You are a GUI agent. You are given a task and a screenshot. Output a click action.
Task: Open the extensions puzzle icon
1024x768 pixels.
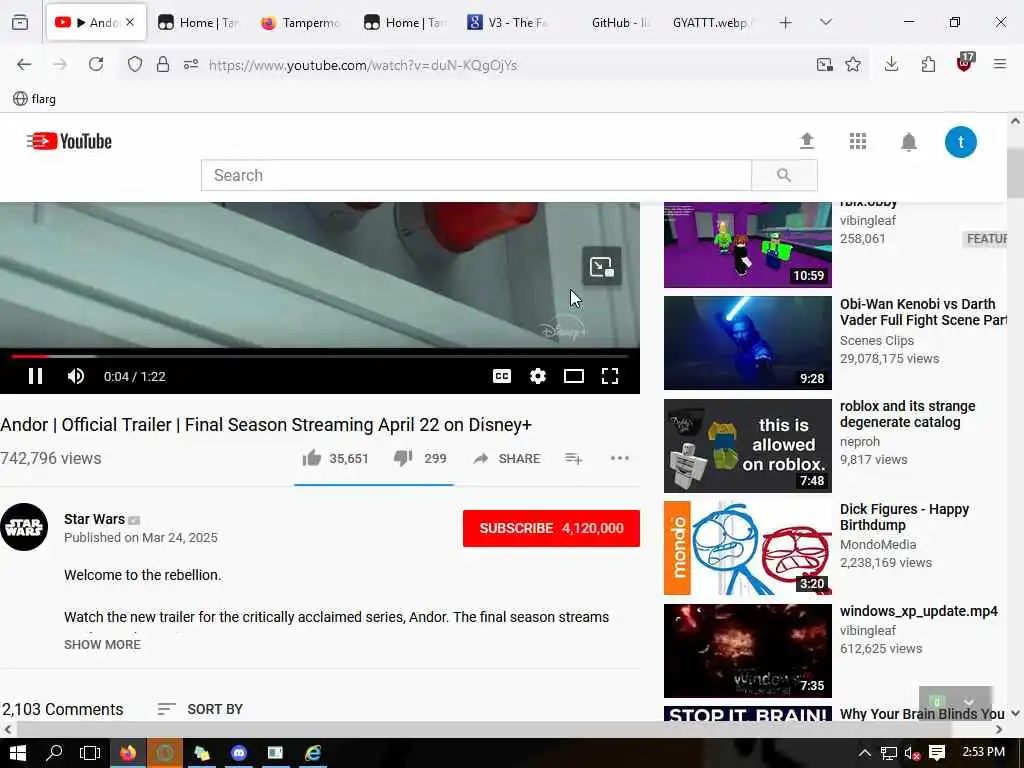(928, 64)
